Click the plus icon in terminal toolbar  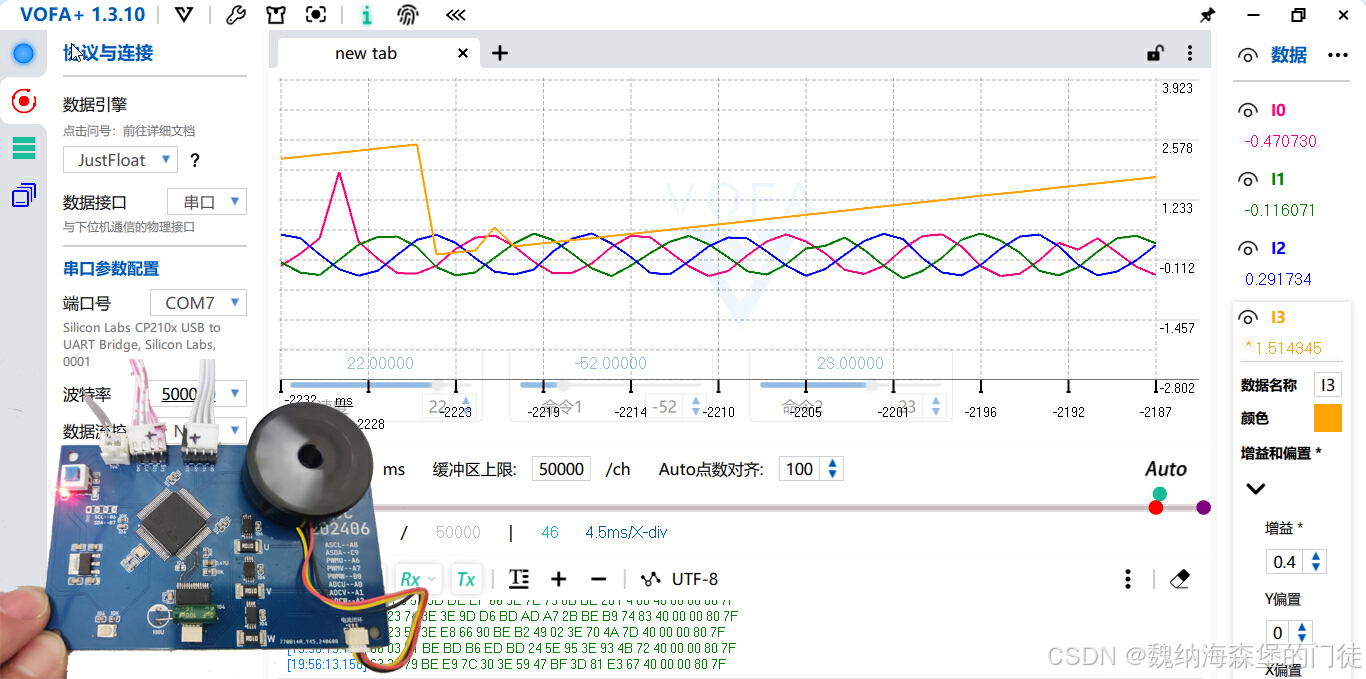coord(558,579)
